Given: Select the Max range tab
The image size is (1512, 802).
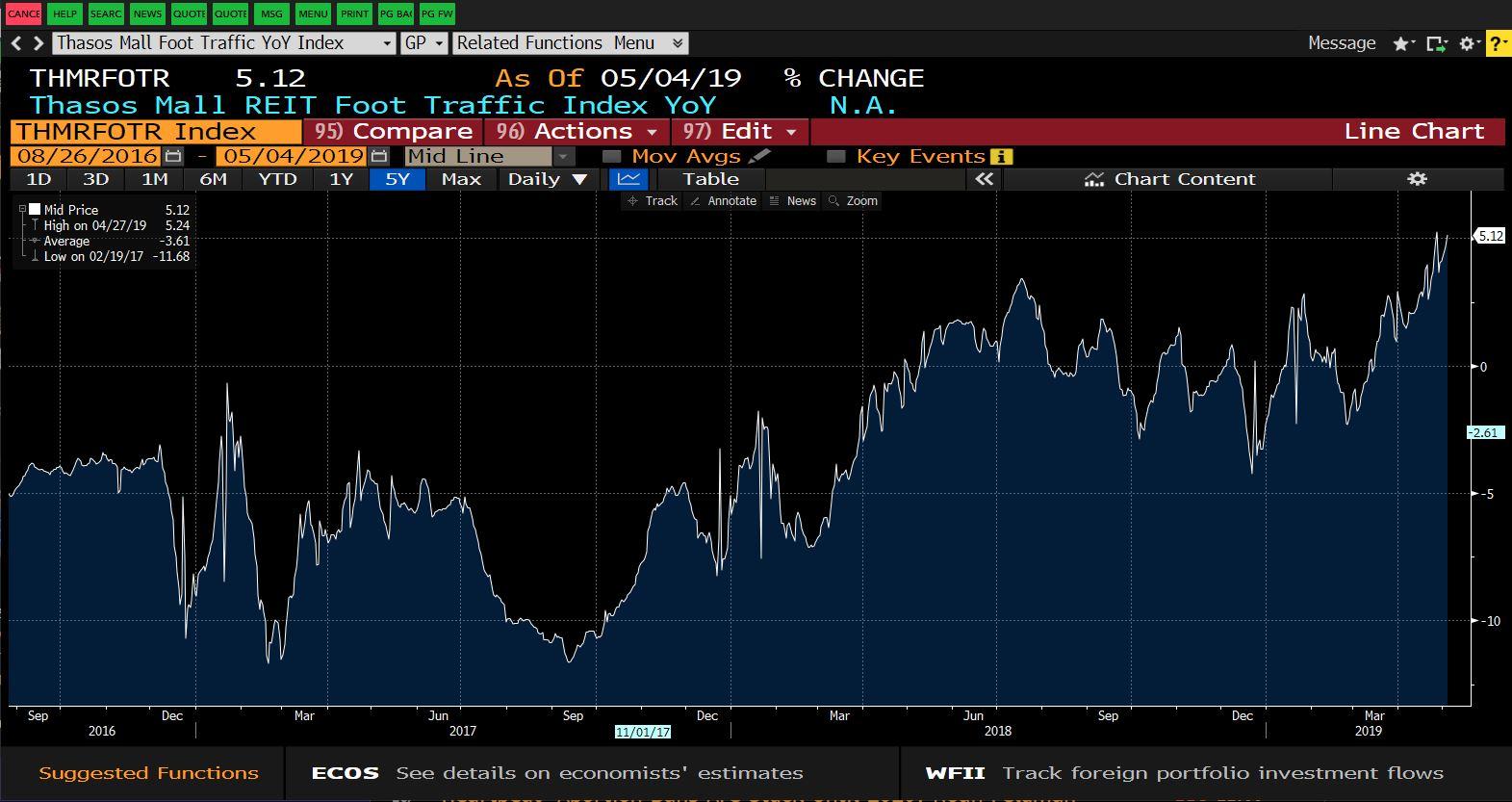Looking at the screenshot, I should click(x=461, y=179).
